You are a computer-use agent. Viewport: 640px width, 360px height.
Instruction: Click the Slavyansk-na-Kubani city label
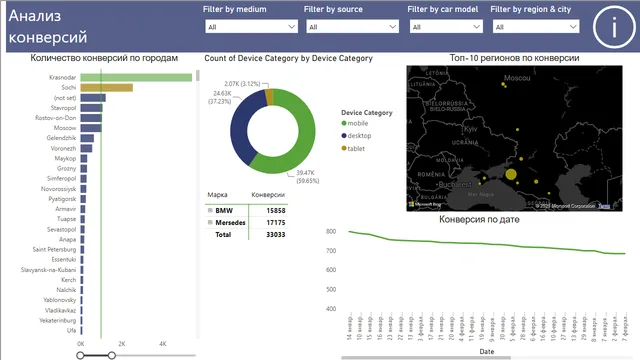click(49, 270)
